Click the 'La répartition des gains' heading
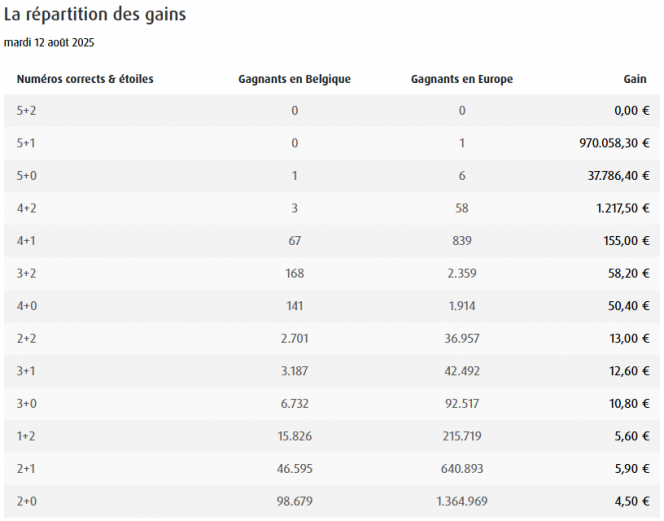664x521 pixels. pyautogui.click(x=95, y=16)
